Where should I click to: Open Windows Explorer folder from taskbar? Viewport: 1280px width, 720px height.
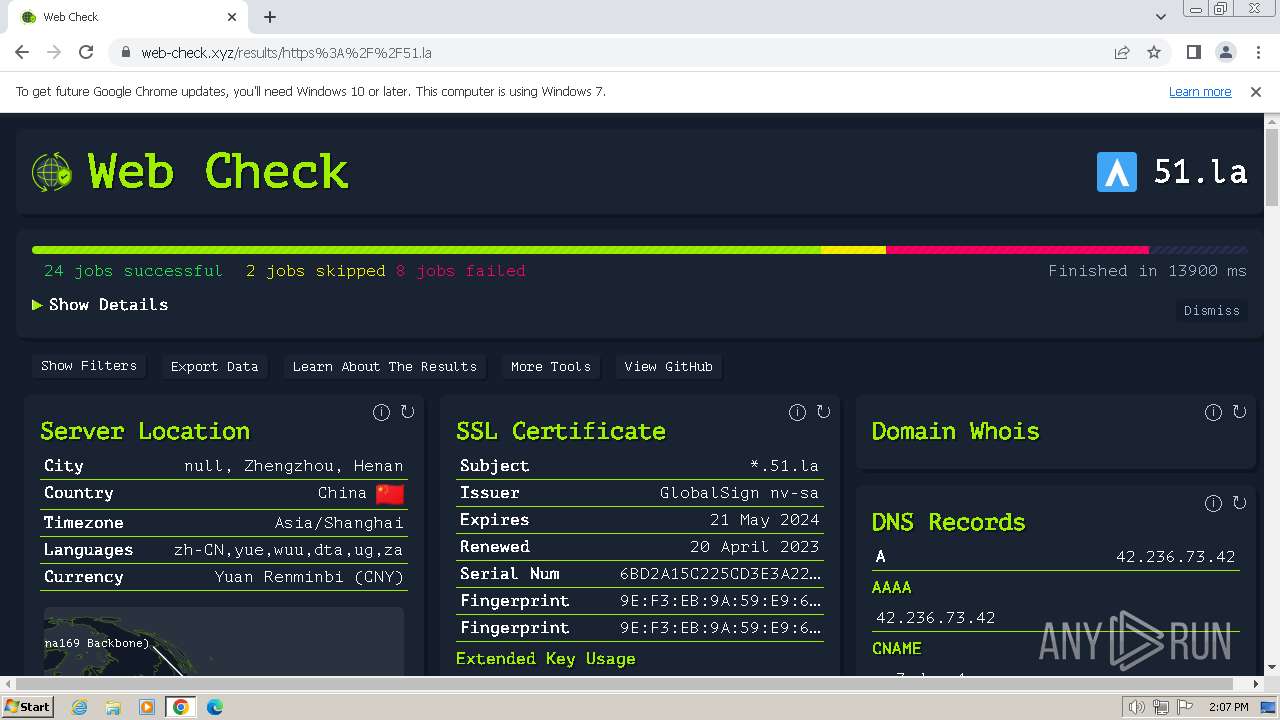[113, 707]
